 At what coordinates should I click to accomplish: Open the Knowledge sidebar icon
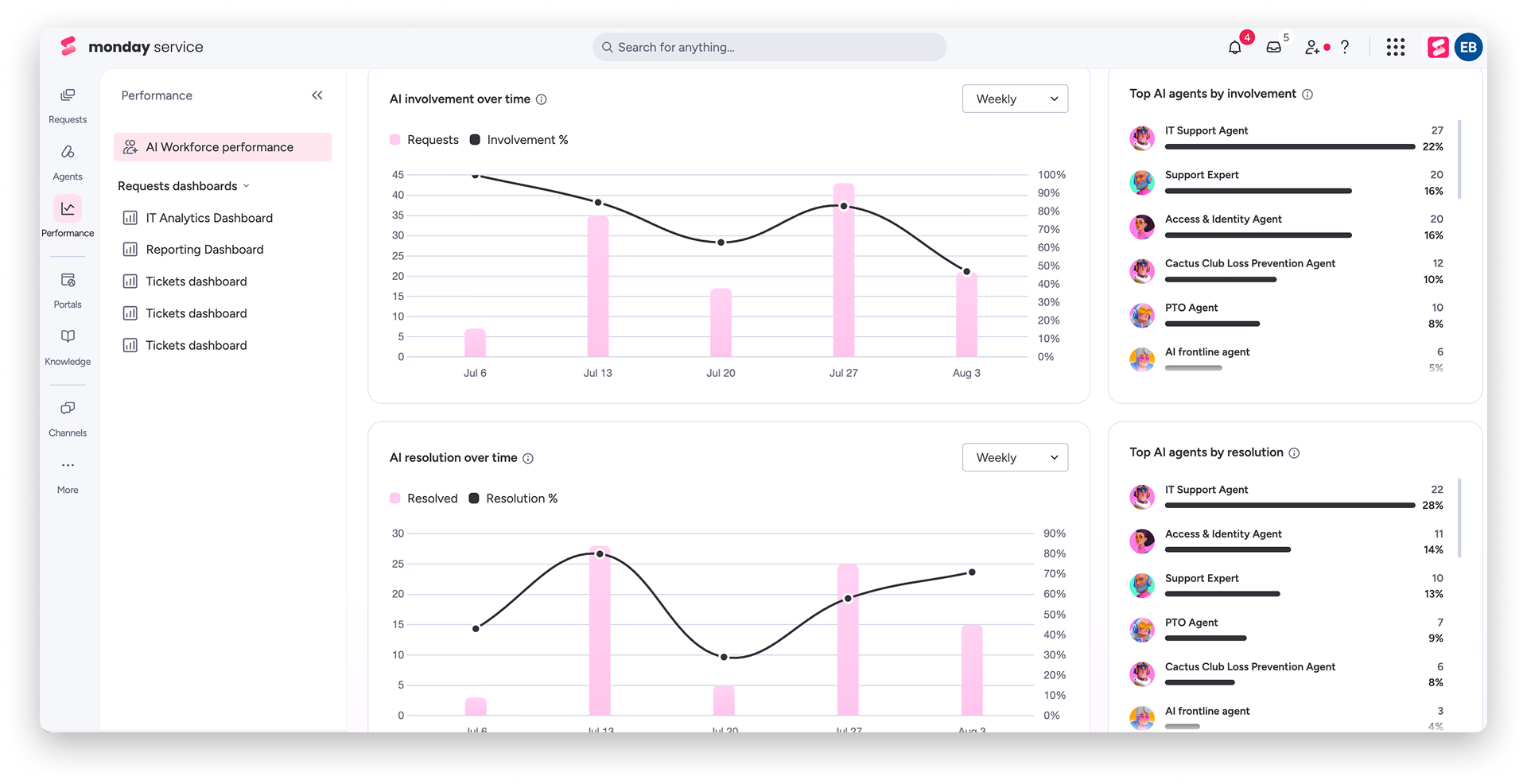pyautogui.click(x=68, y=347)
